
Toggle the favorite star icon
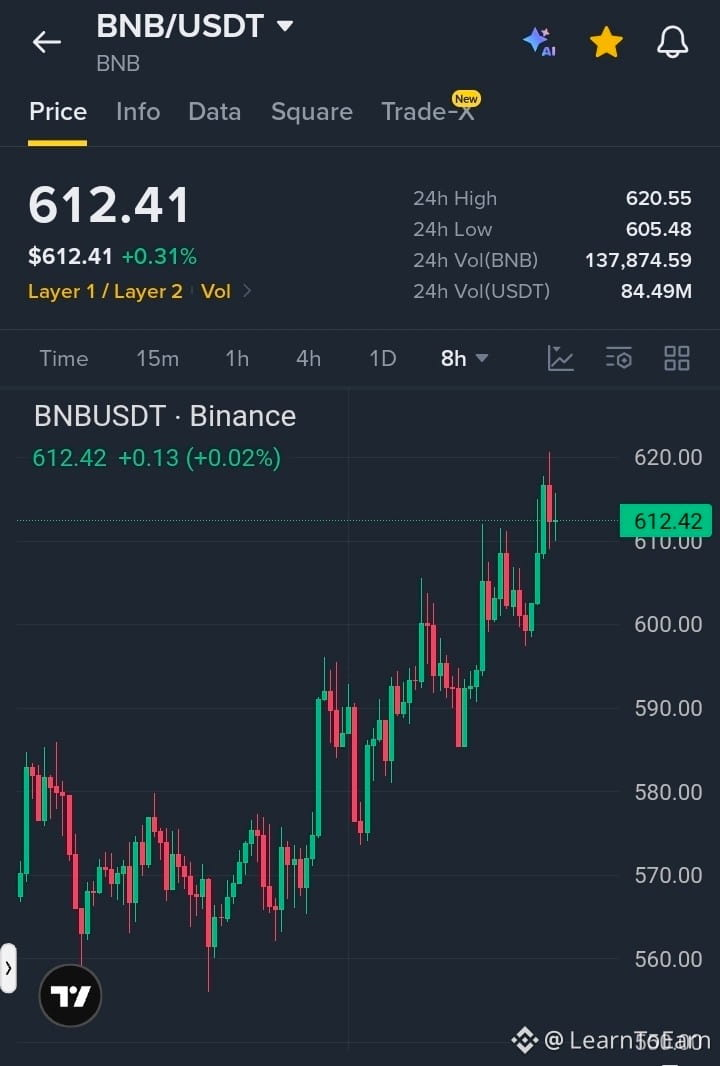tap(606, 42)
